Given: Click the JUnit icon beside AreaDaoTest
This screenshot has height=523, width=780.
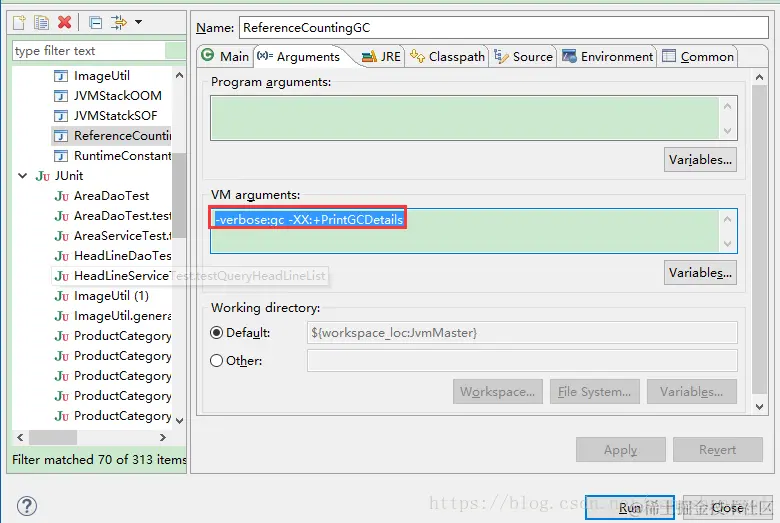Looking at the screenshot, I should [61, 196].
